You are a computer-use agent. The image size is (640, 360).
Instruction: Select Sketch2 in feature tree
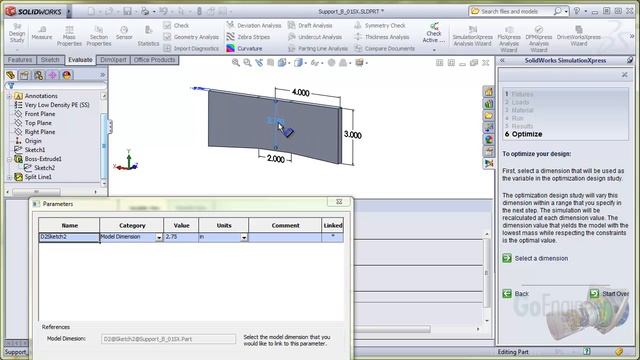point(44,168)
